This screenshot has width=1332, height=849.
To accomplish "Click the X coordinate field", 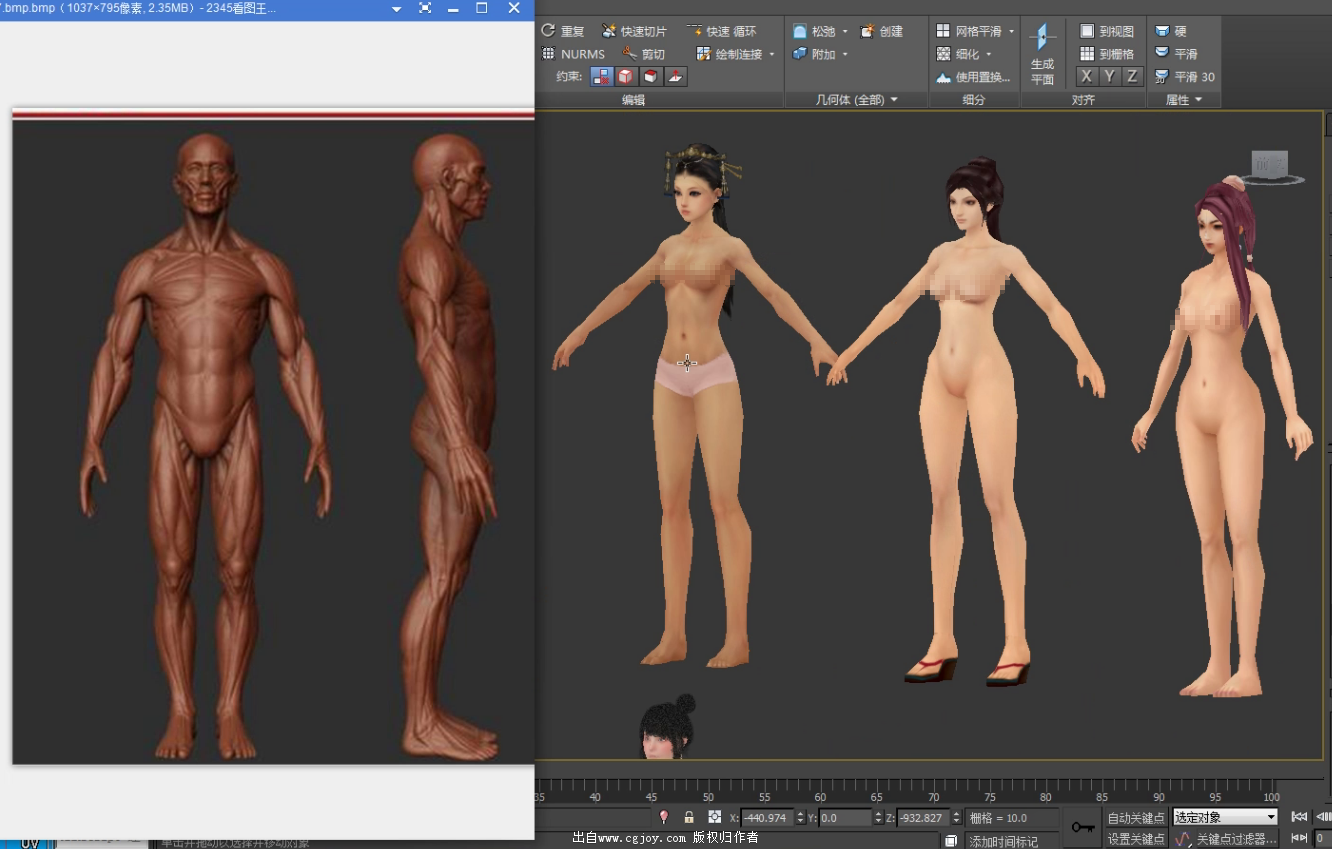I will pos(767,818).
